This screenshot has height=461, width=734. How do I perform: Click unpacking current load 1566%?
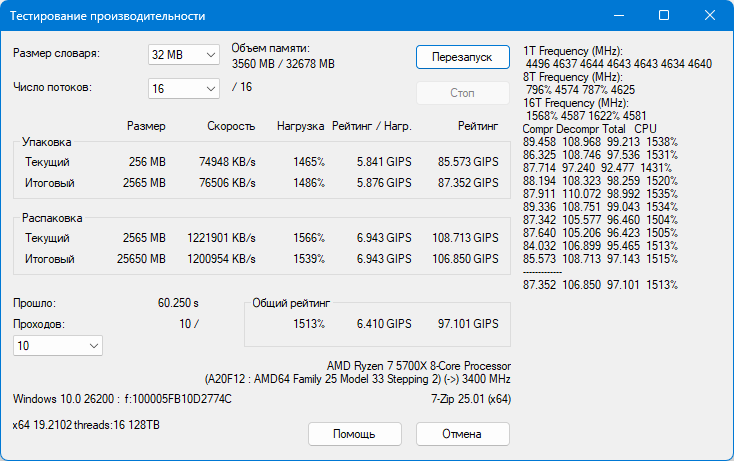click(309, 238)
